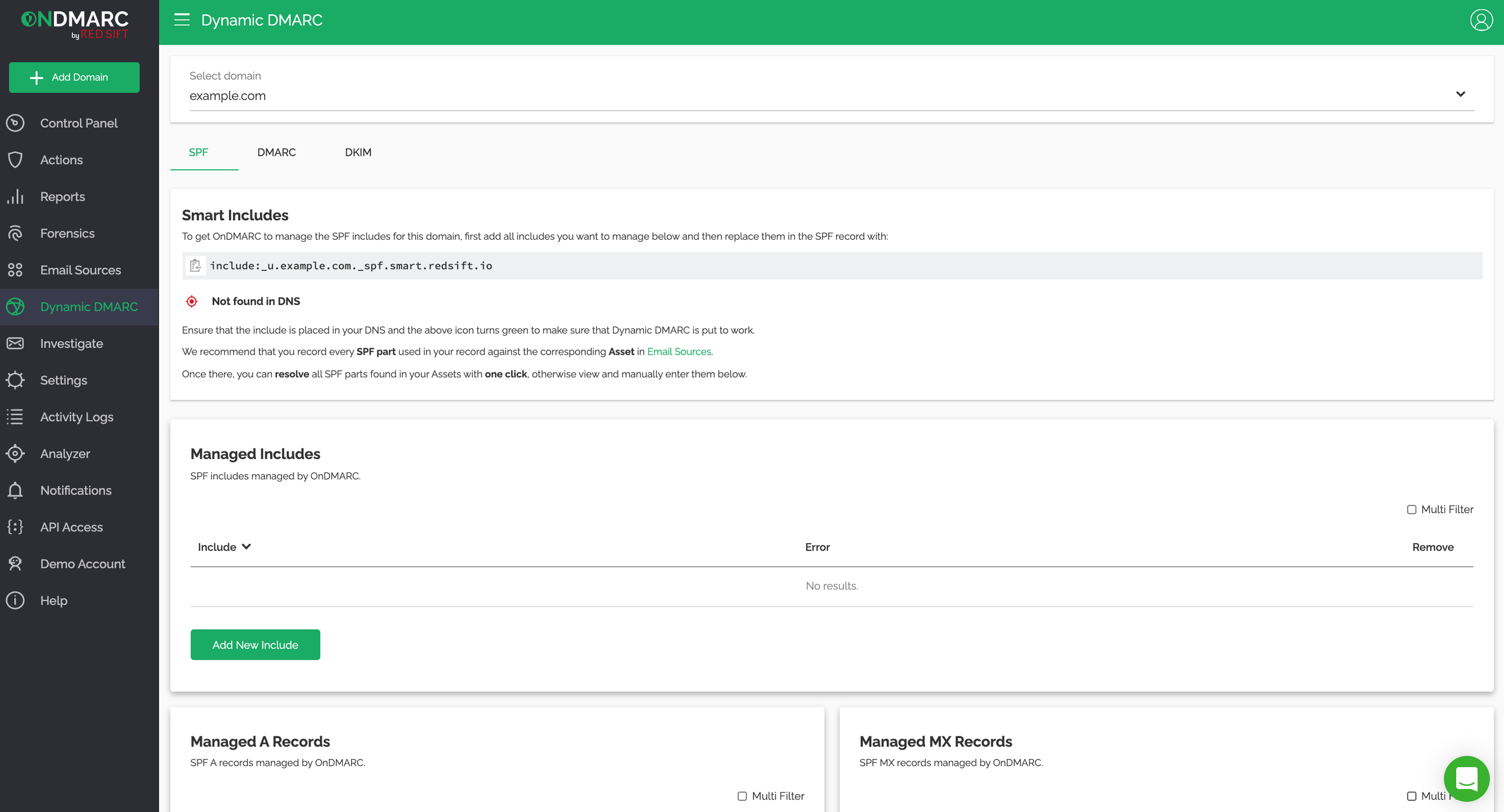Select the include:_u.example.com code text
Screen dimensions: 1504x812
point(351,266)
